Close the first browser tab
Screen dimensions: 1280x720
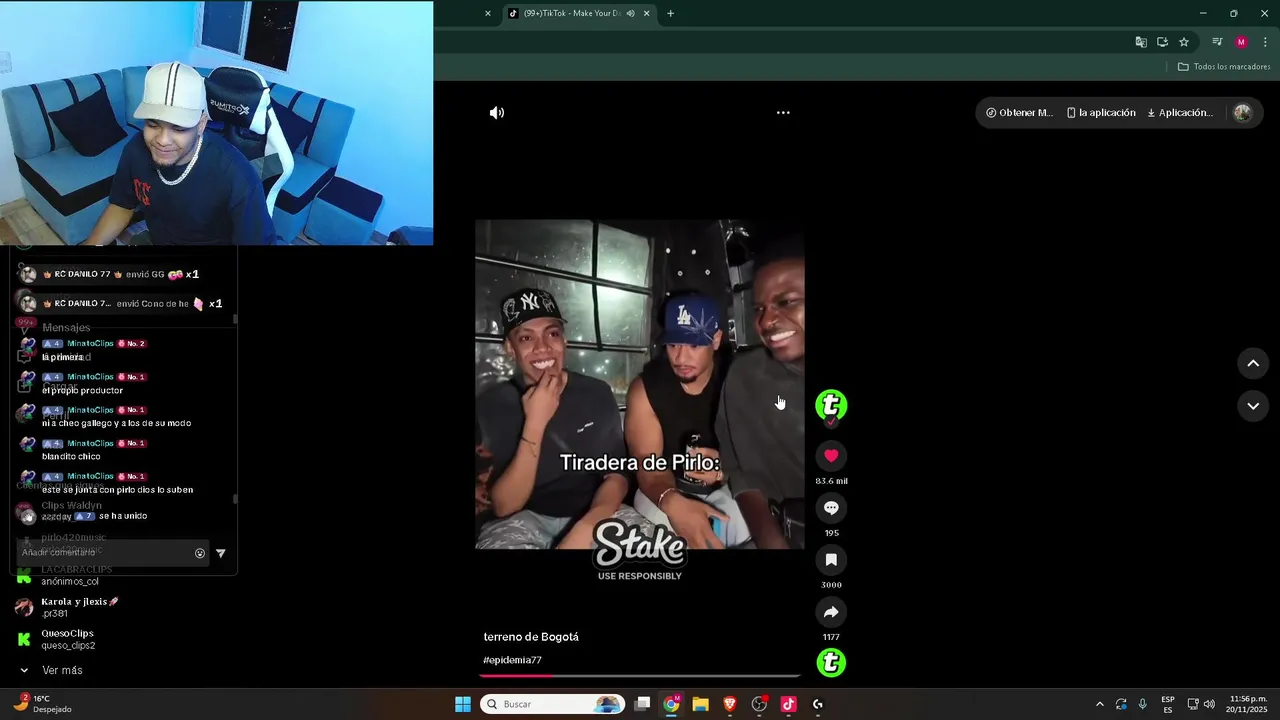pyautogui.click(x=488, y=13)
